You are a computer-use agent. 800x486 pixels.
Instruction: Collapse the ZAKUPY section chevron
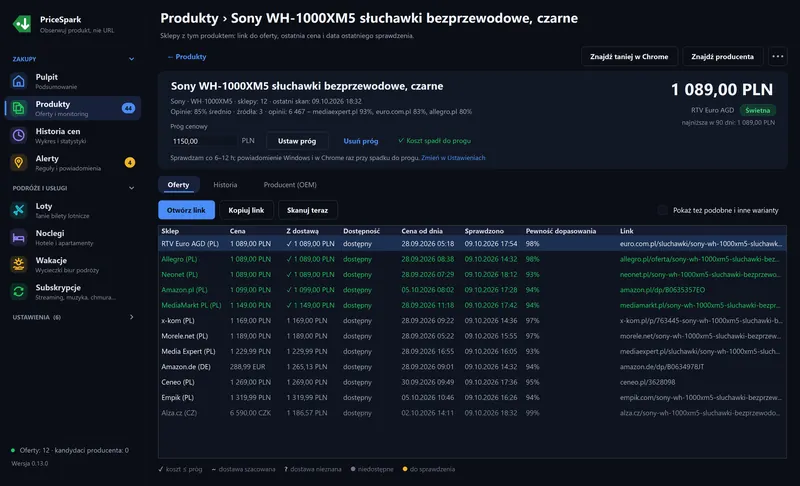[x=132, y=59]
